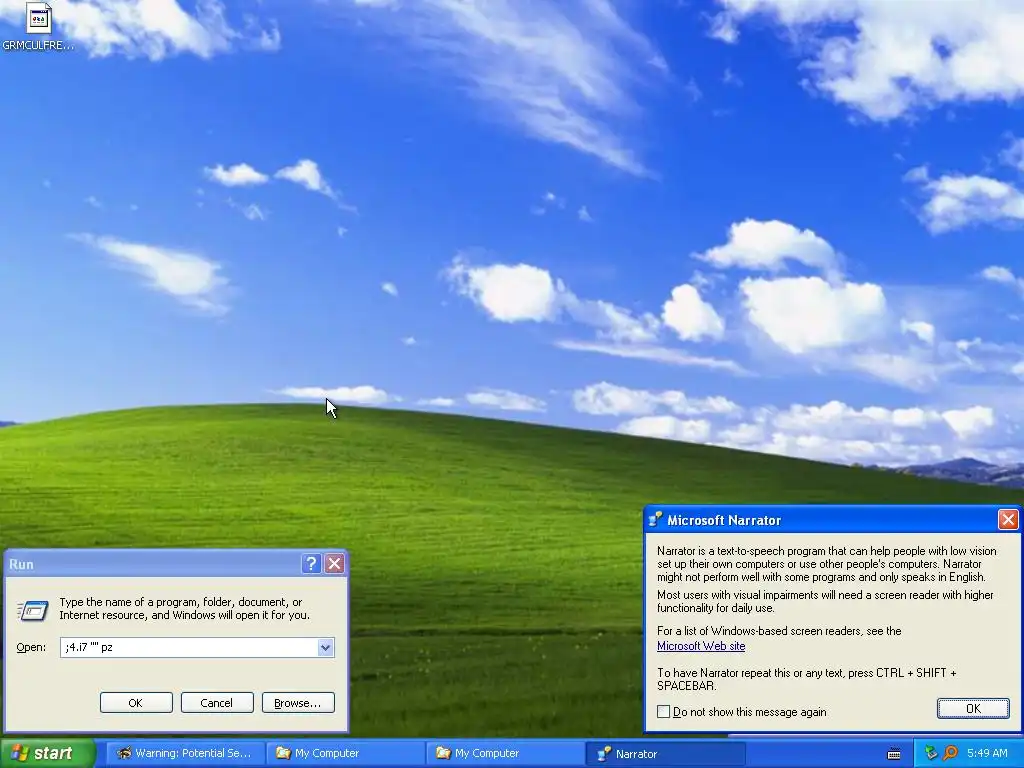Close the Run dialog with red X
The width and height of the screenshot is (1024, 768).
point(334,564)
